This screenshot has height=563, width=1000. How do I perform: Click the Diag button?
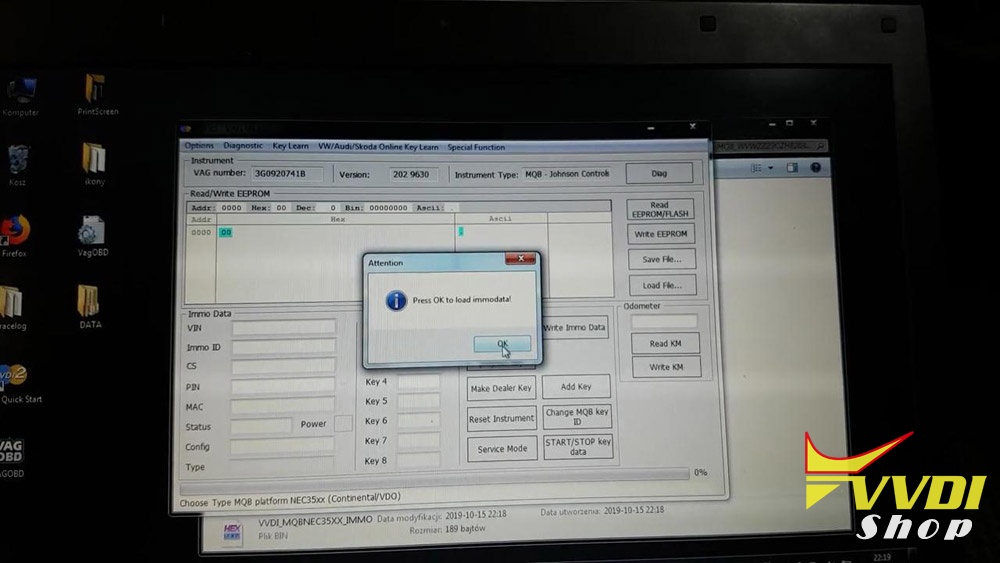click(x=659, y=173)
